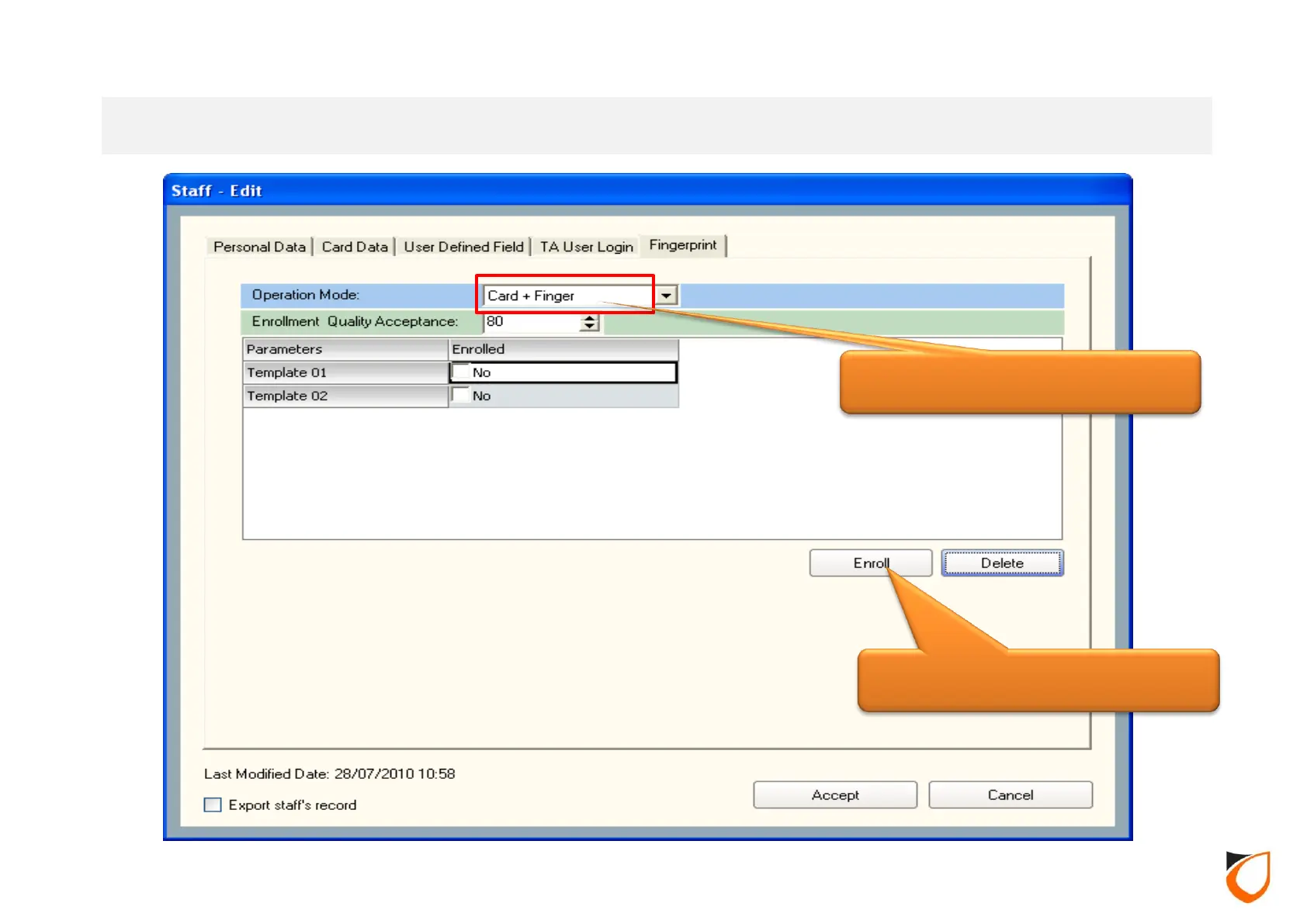Click the Enroll button

pyautogui.click(x=871, y=563)
